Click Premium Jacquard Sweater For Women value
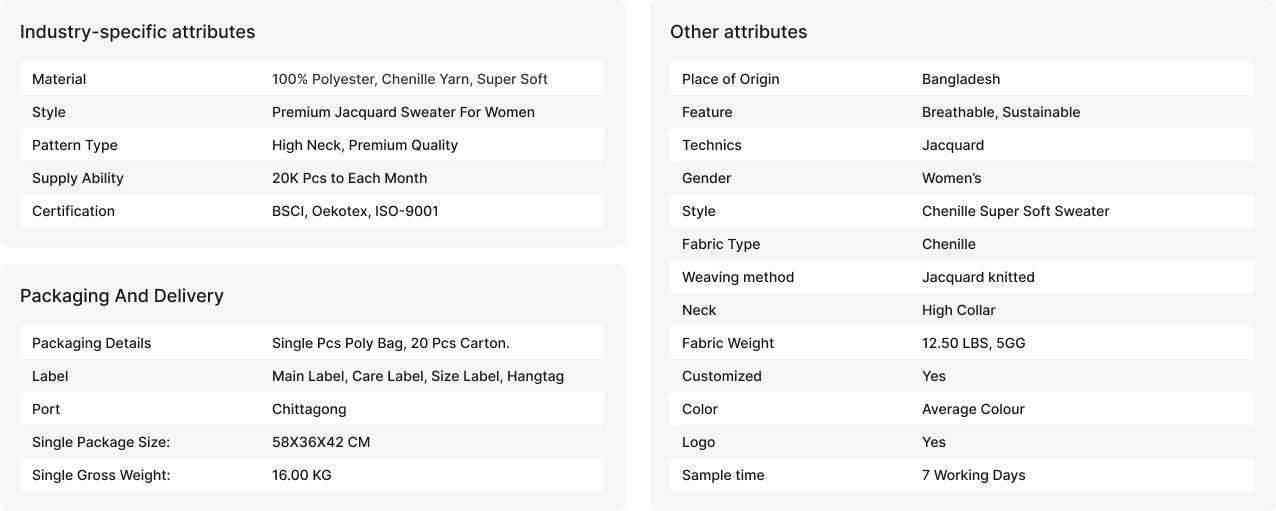This screenshot has width=1276, height=511. tap(403, 112)
